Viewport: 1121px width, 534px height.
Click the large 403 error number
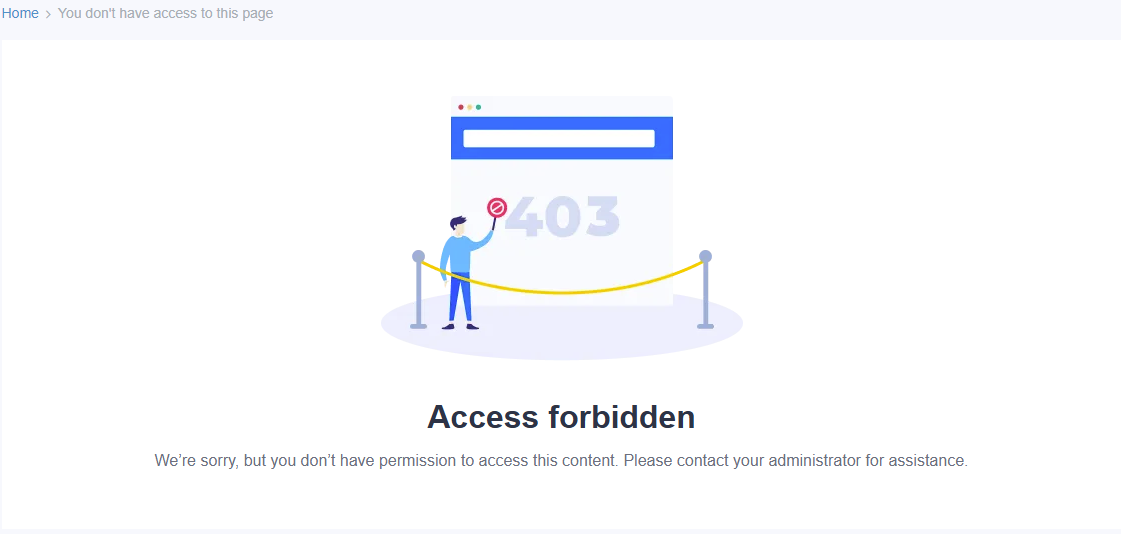(x=562, y=216)
